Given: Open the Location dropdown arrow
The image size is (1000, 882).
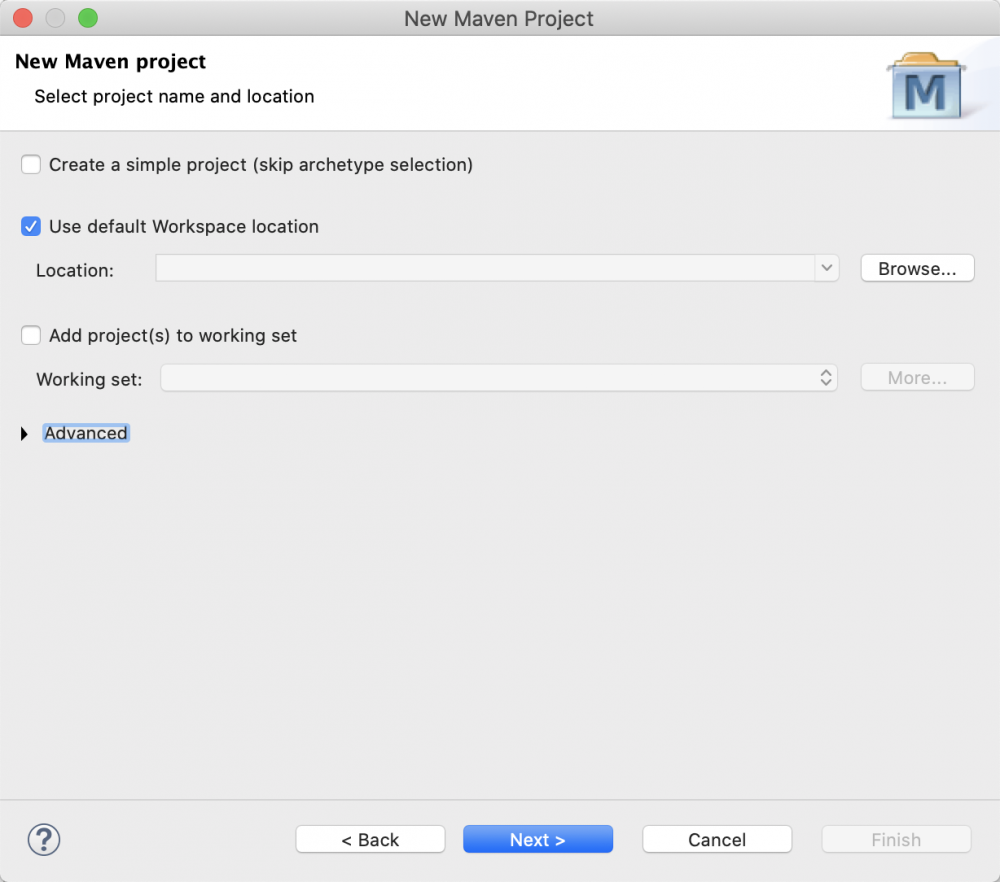Looking at the screenshot, I should pyautogui.click(x=827, y=268).
